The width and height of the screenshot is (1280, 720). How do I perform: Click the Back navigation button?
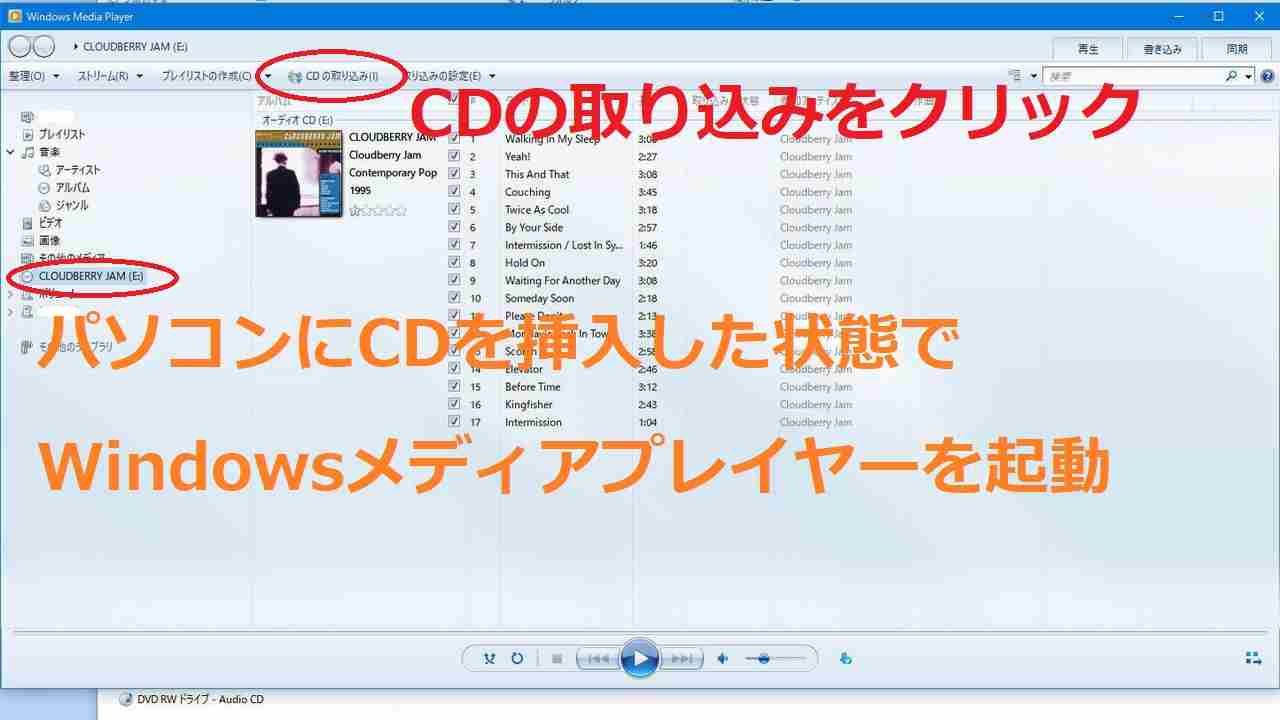point(19,46)
